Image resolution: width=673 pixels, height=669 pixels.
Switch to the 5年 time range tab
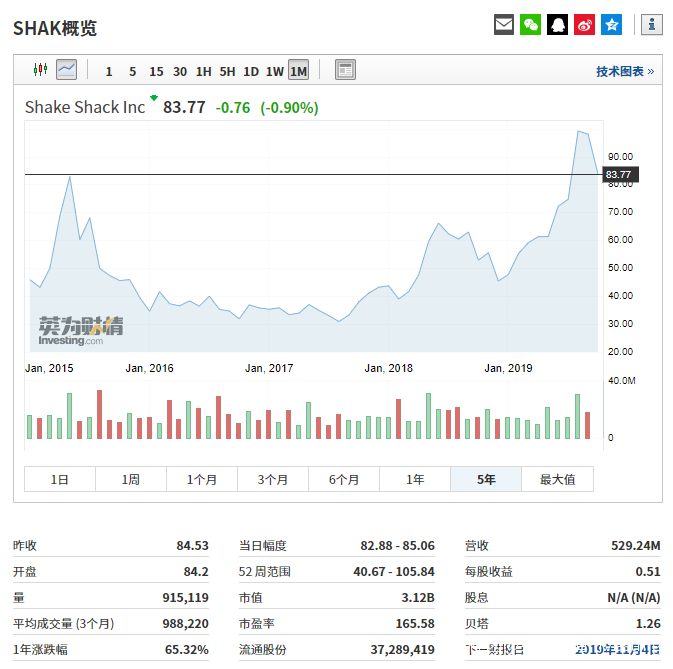coord(486,479)
